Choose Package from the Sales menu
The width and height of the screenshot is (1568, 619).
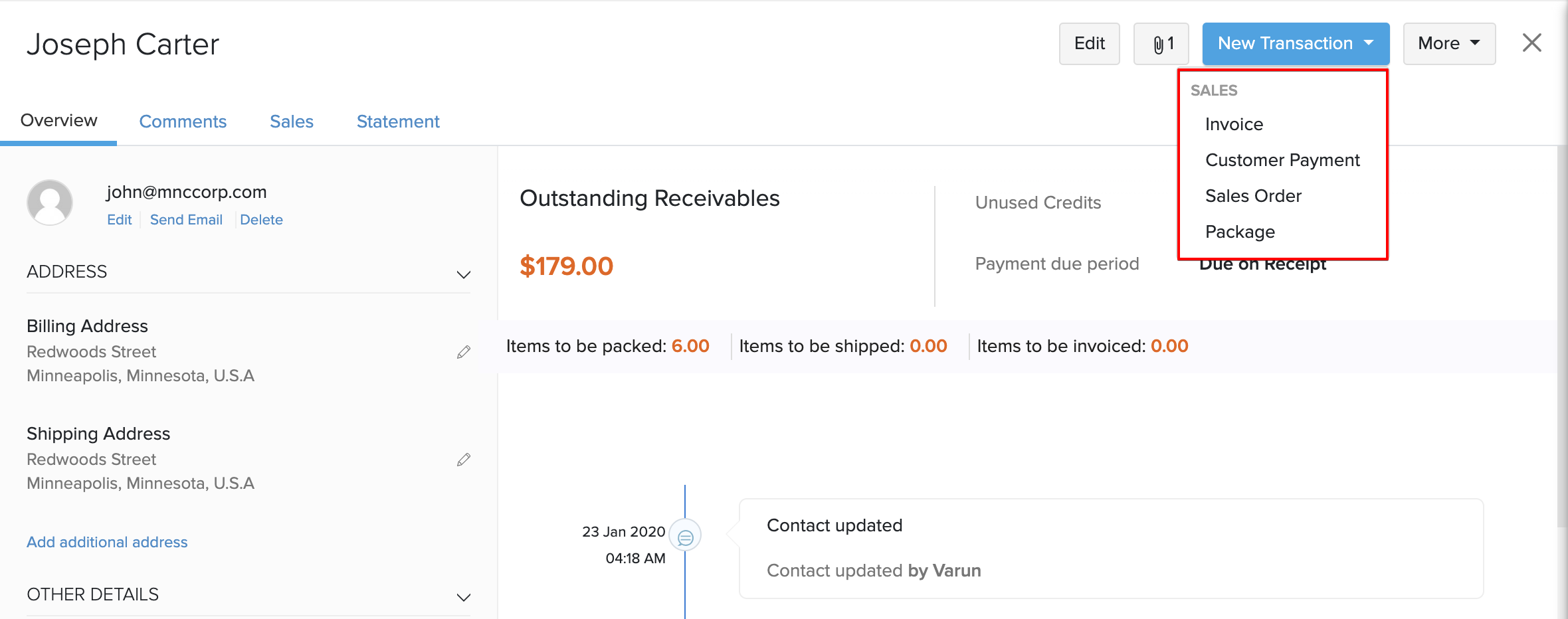coord(1240,231)
